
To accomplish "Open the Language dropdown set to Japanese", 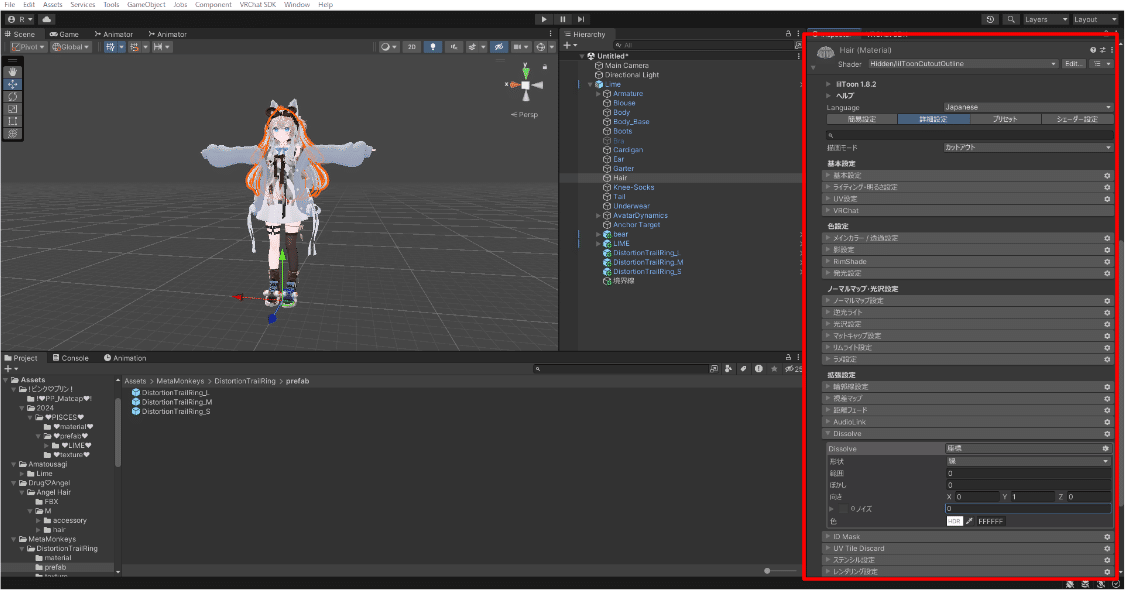I will [x=1027, y=107].
